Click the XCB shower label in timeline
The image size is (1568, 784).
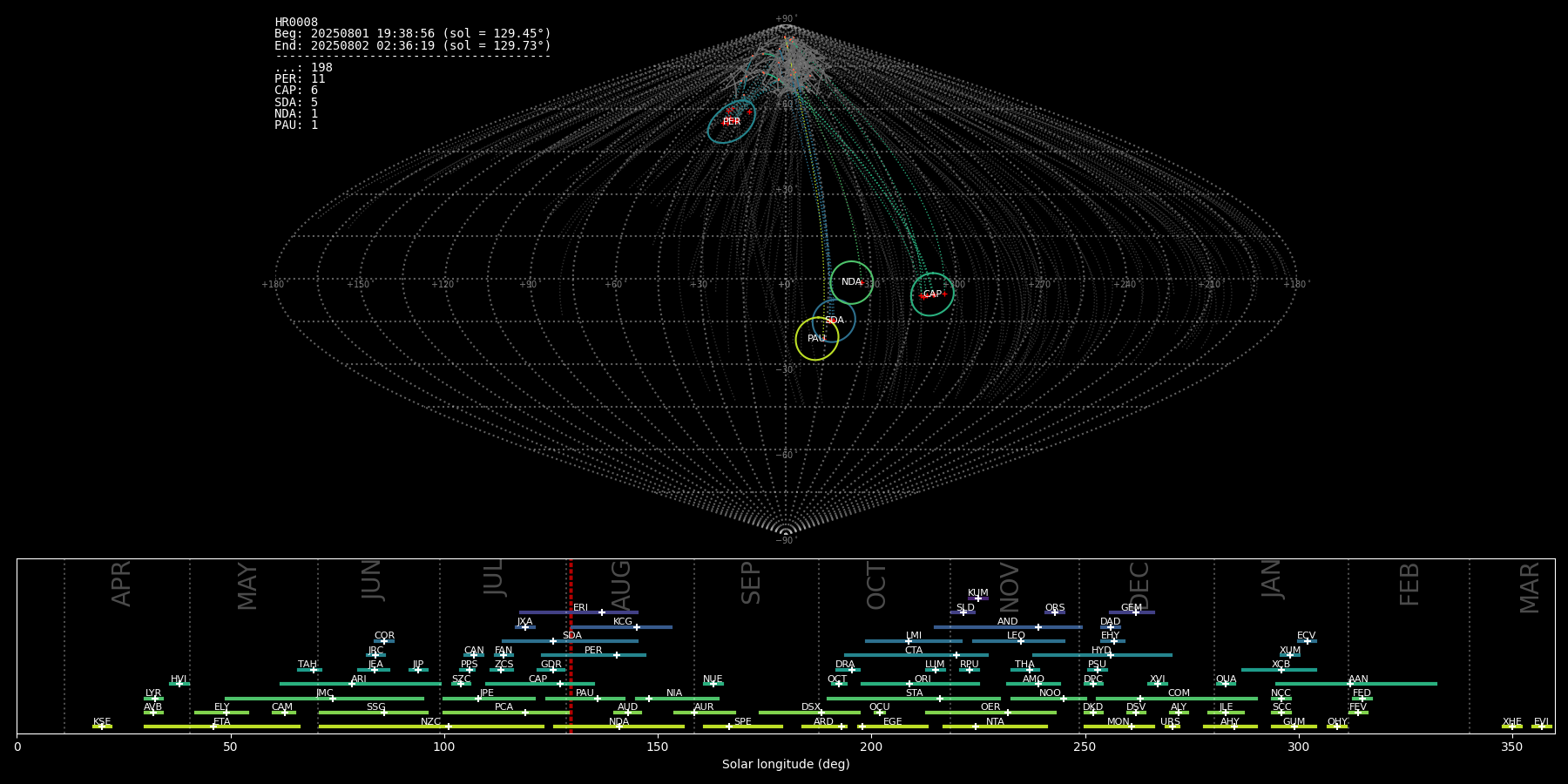1281,665
